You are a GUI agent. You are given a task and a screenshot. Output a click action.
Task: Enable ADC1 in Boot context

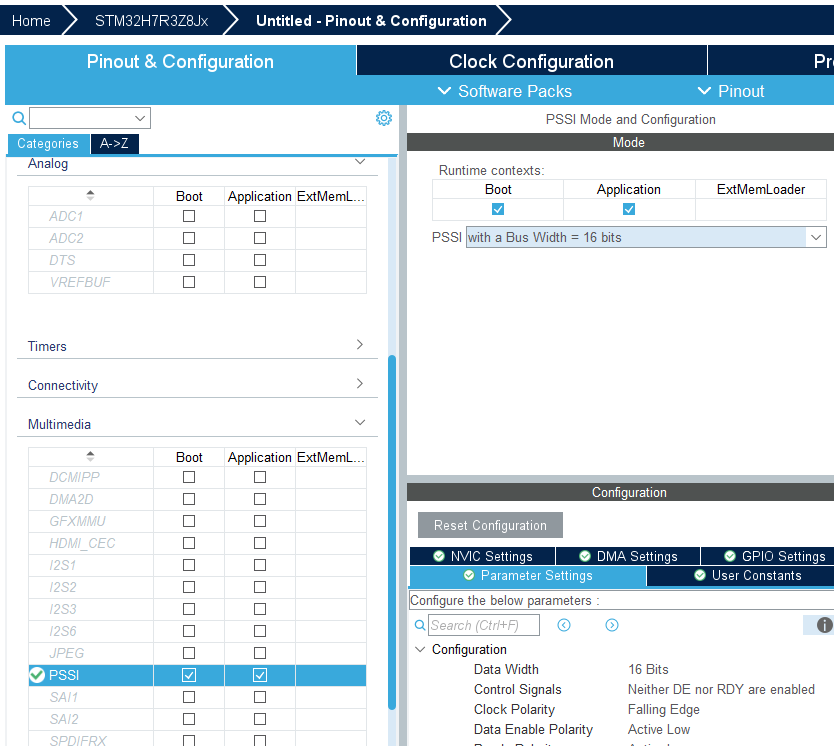[188, 216]
